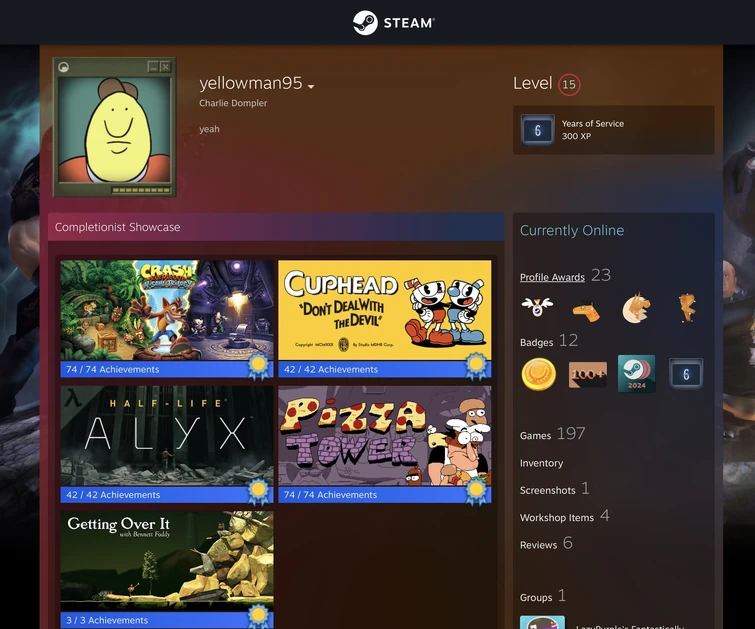Open the Badges link

point(536,342)
